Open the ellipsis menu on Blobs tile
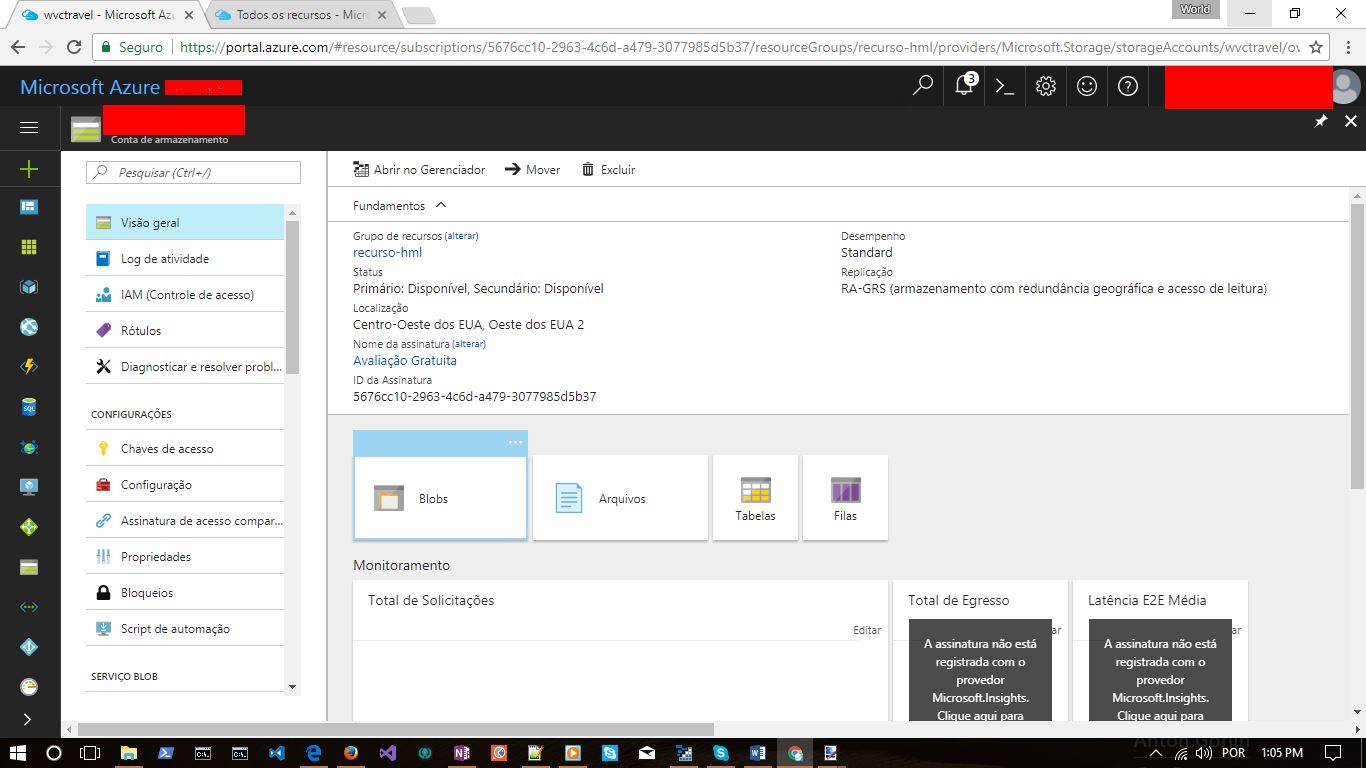 point(515,442)
